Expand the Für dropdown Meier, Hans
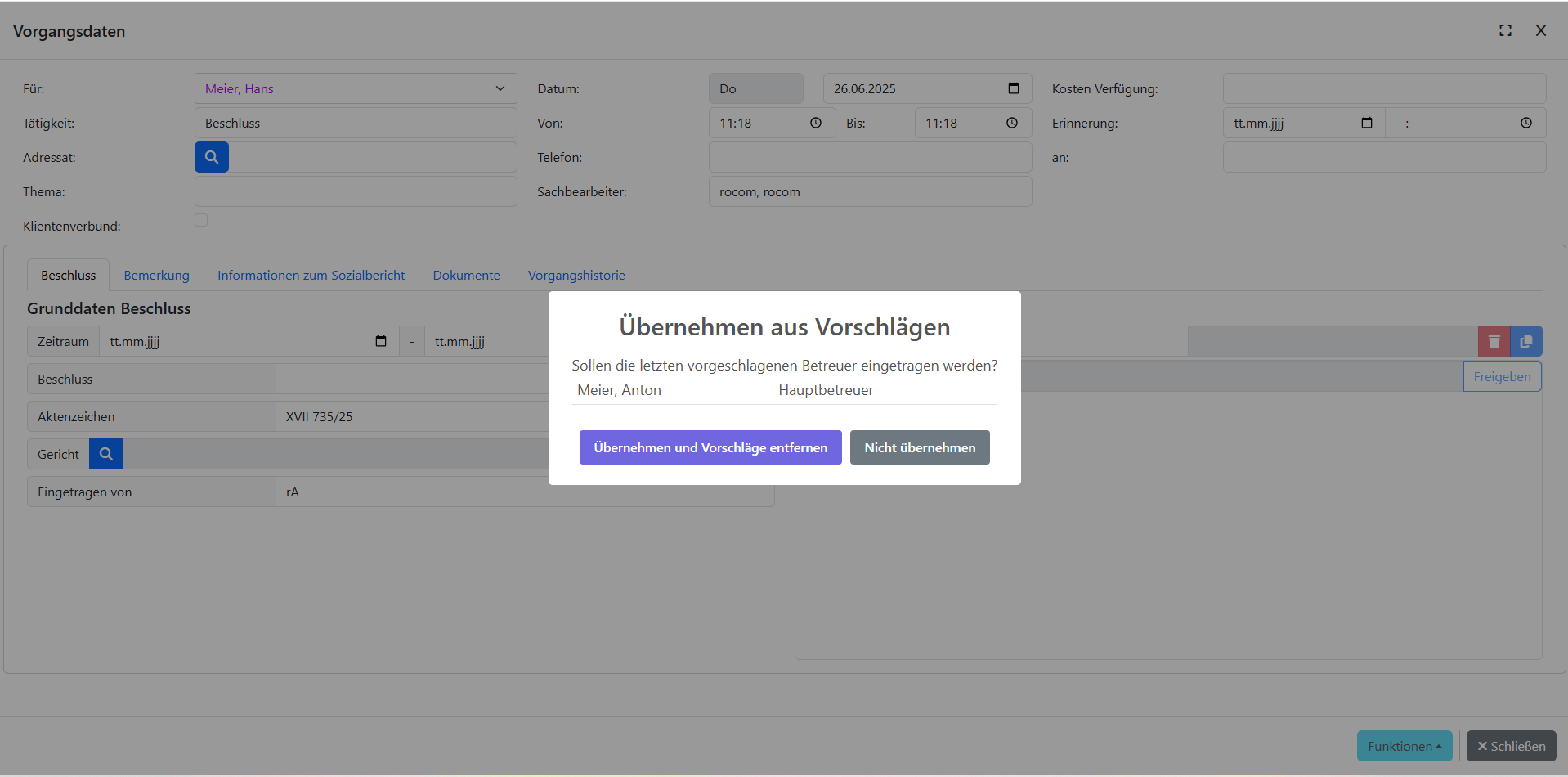1568x777 pixels. pos(356,88)
